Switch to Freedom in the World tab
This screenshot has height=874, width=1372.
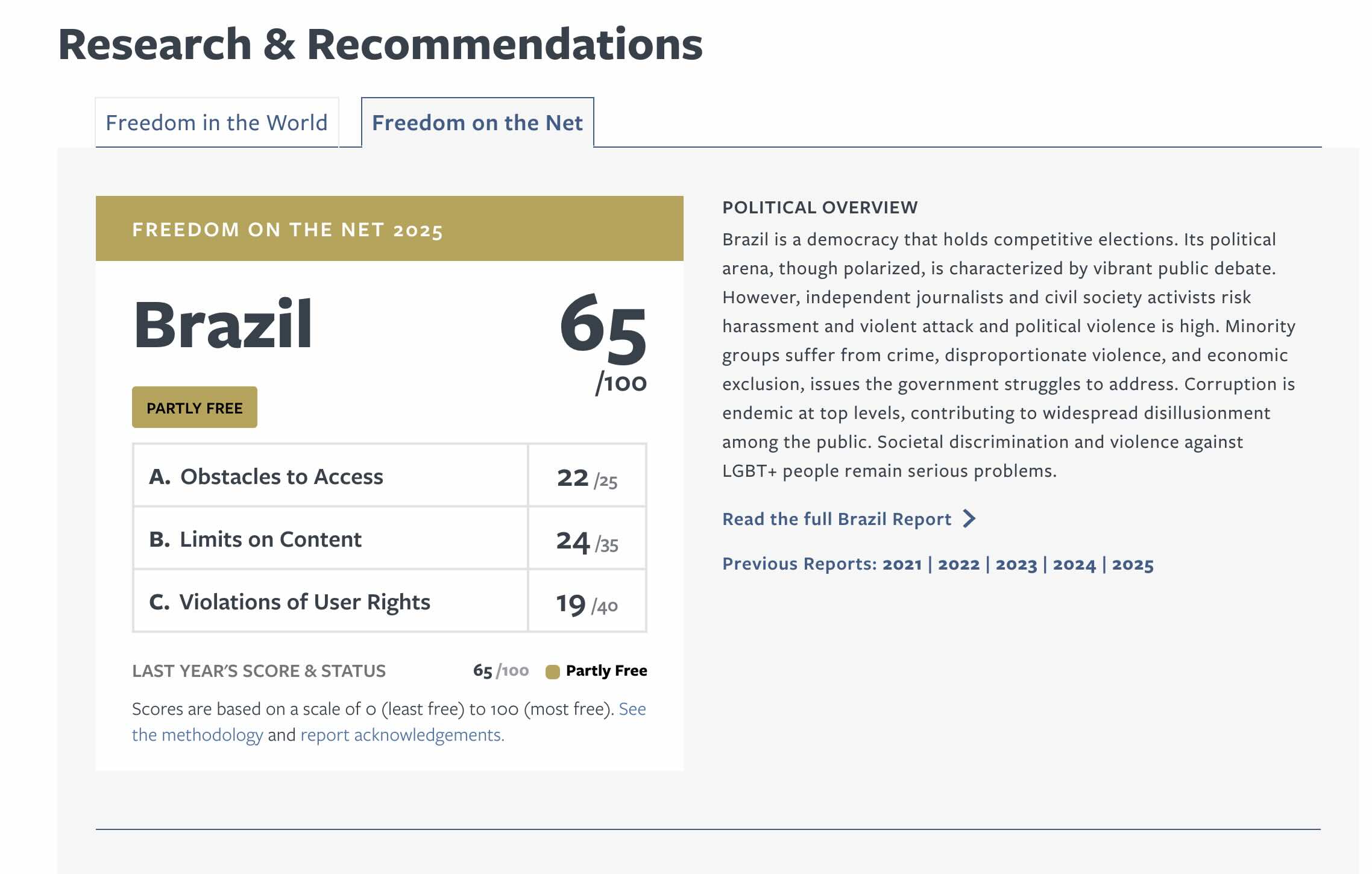pyautogui.click(x=216, y=123)
